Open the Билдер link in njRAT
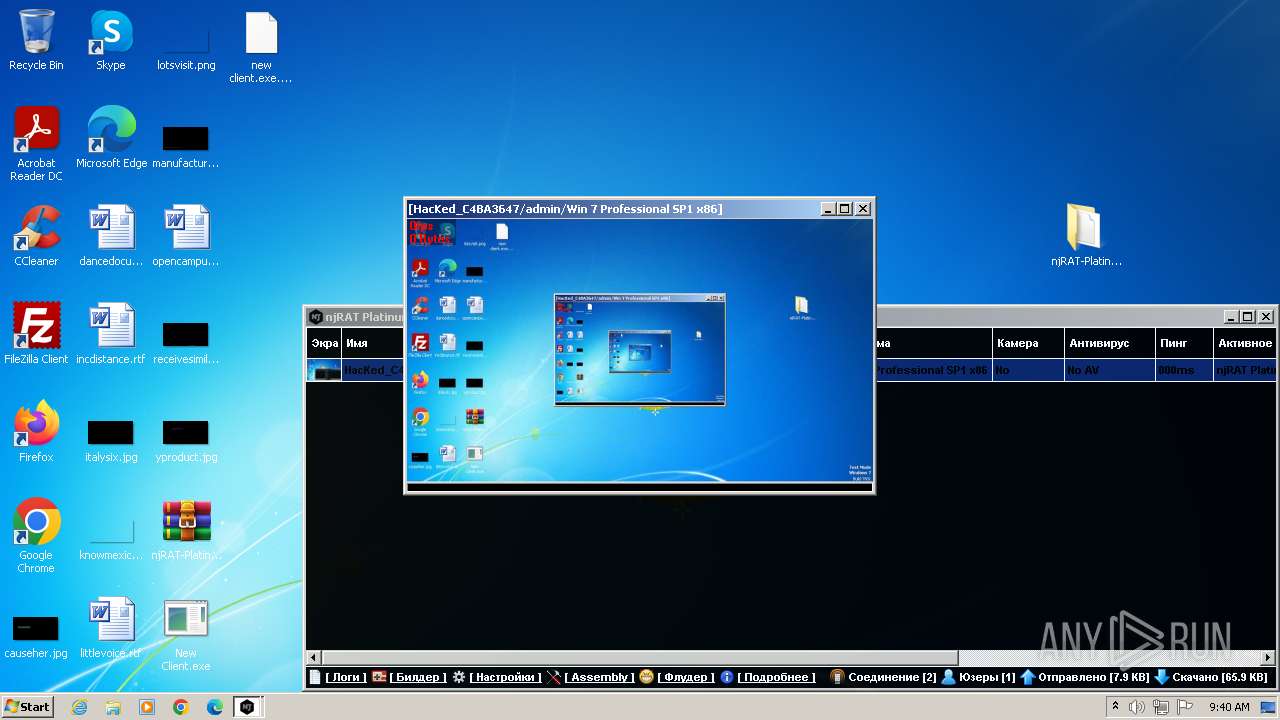The height and width of the screenshot is (720, 1280). [417, 677]
